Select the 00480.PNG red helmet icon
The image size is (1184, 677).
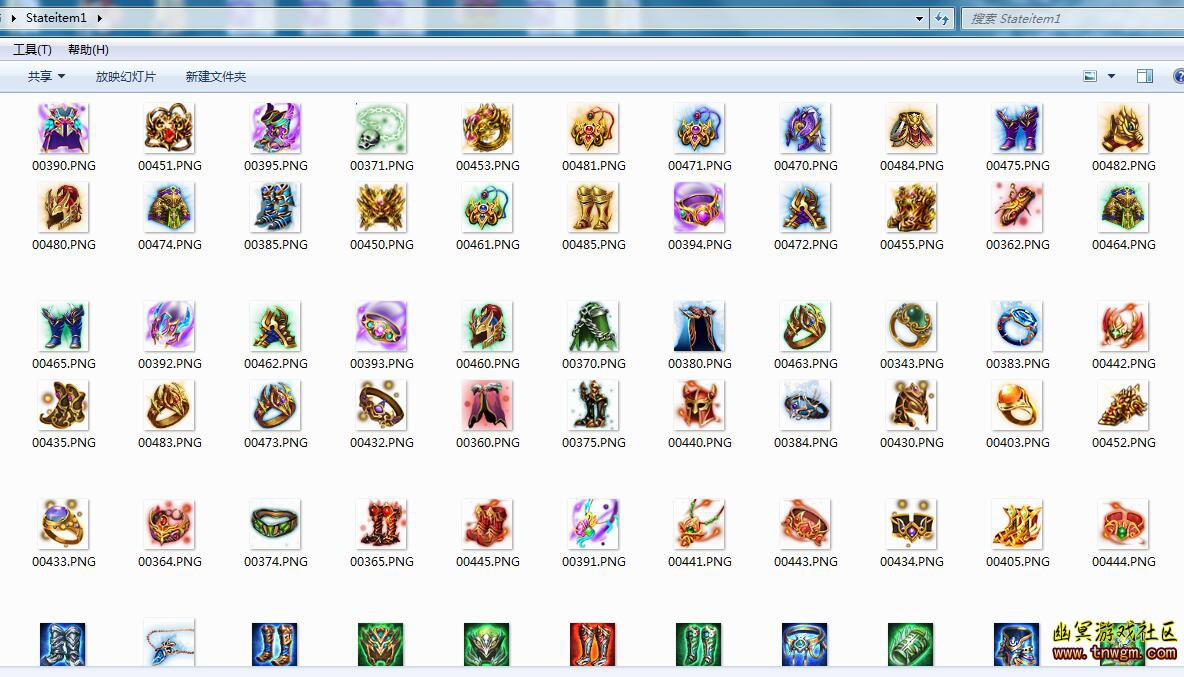(63, 208)
